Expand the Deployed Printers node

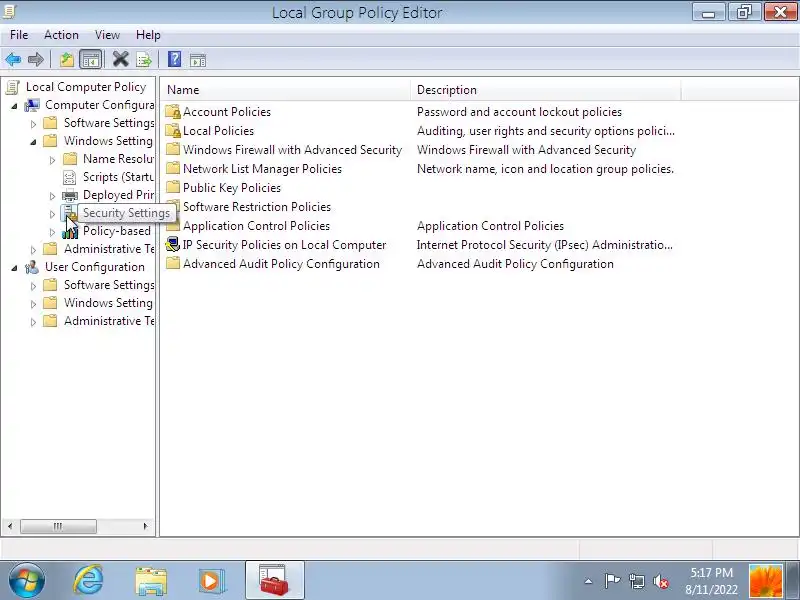coord(53,195)
